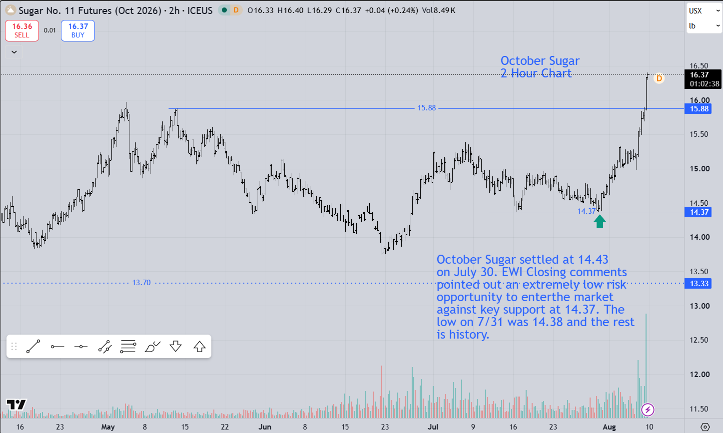Click the TradingView logo
Image resolution: width=724 pixels, height=434 pixels.
point(16,405)
